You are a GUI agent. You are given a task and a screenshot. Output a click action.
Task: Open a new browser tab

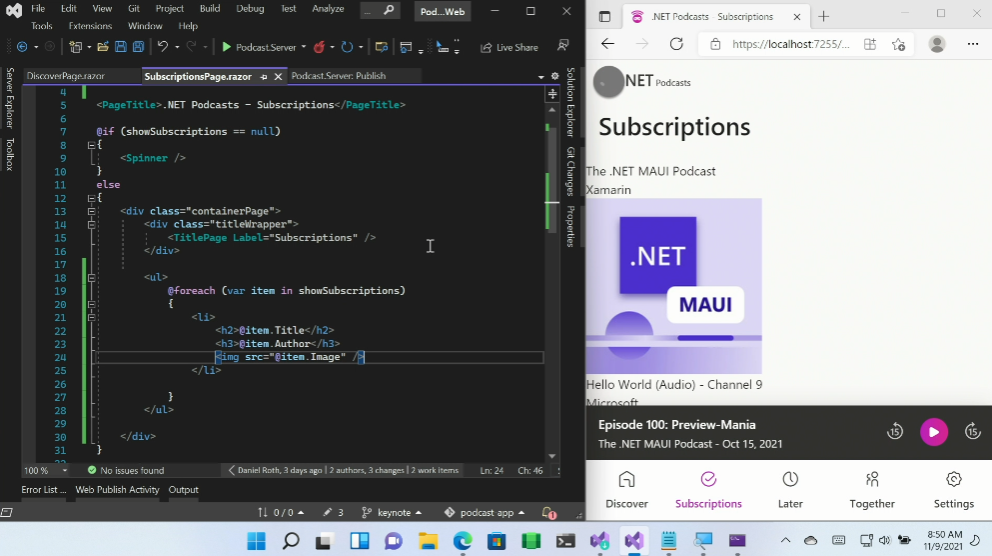[x=823, y=17]
